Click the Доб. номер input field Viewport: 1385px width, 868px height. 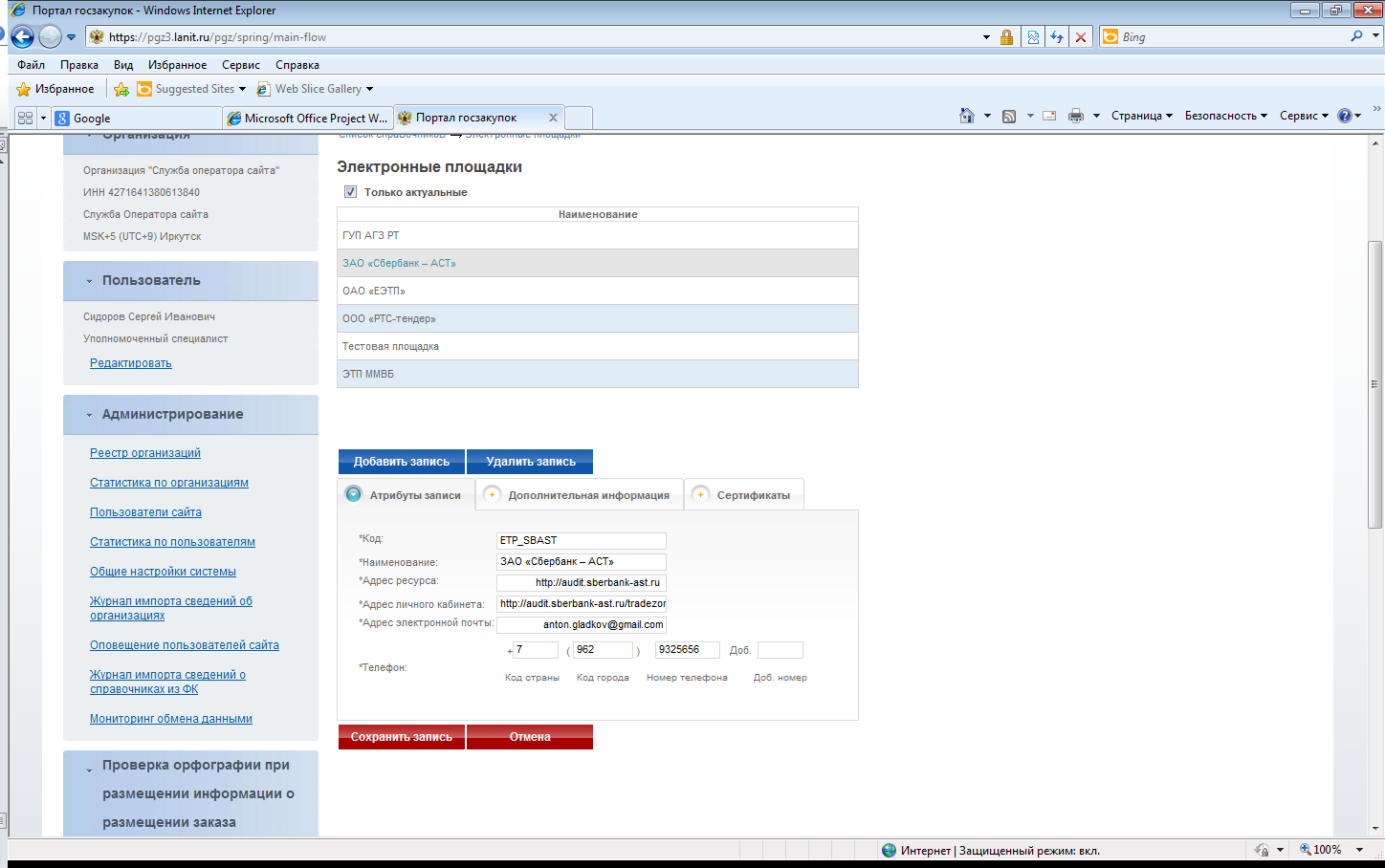780,650
